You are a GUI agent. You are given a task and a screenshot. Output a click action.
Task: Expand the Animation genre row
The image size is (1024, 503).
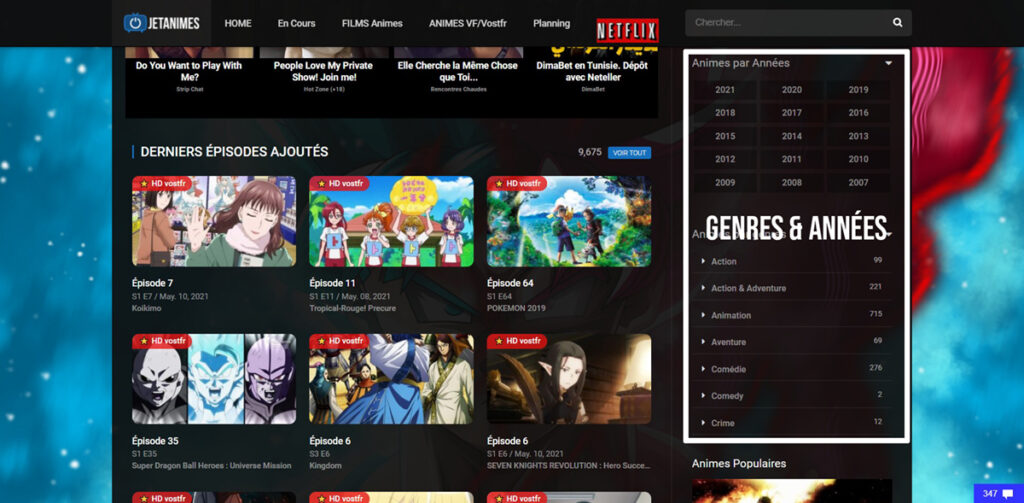click(x=792, y=315)
